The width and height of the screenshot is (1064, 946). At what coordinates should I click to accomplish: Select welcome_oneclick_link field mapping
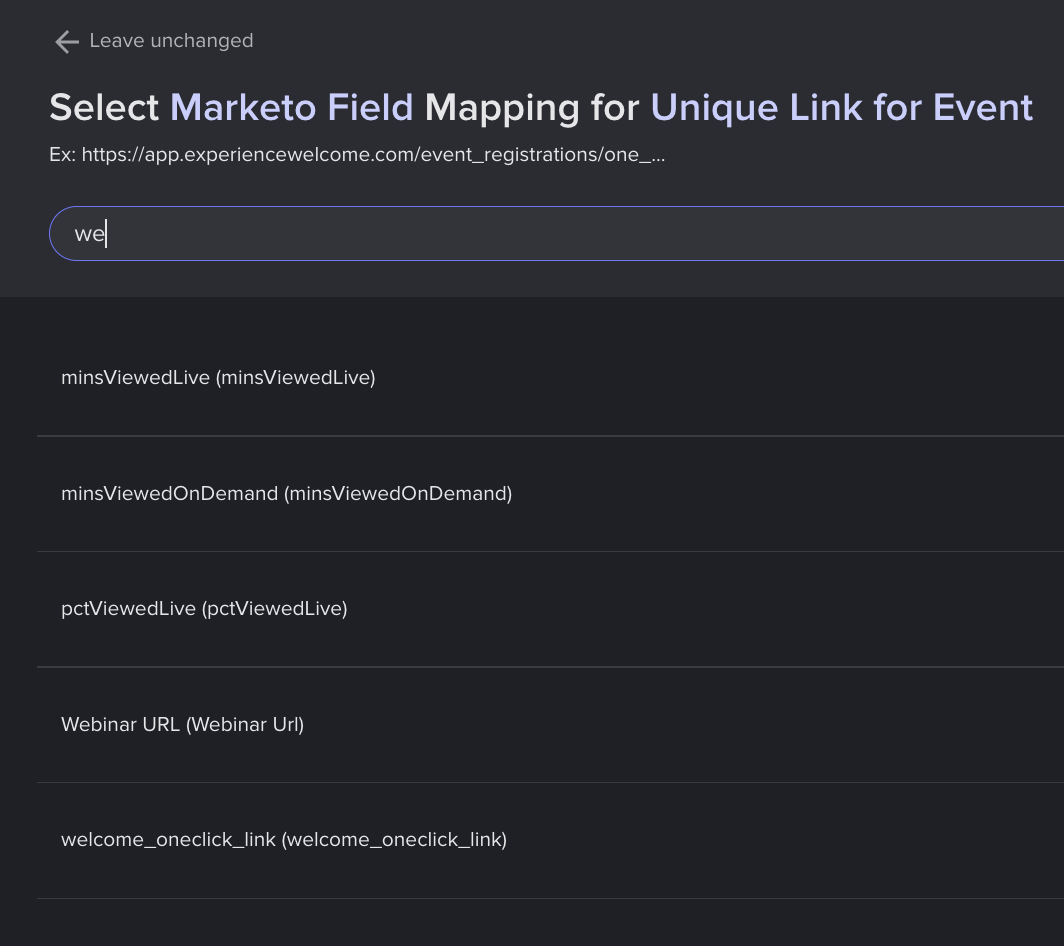click(550, 840)
